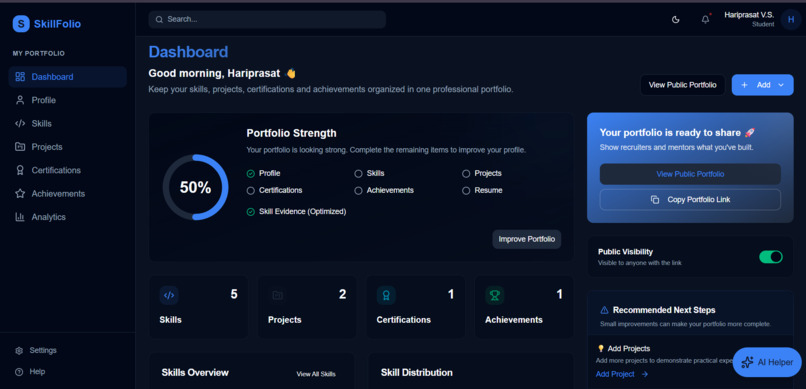
Task: Click the Skills checklist circle
Action: pos(358,174)
